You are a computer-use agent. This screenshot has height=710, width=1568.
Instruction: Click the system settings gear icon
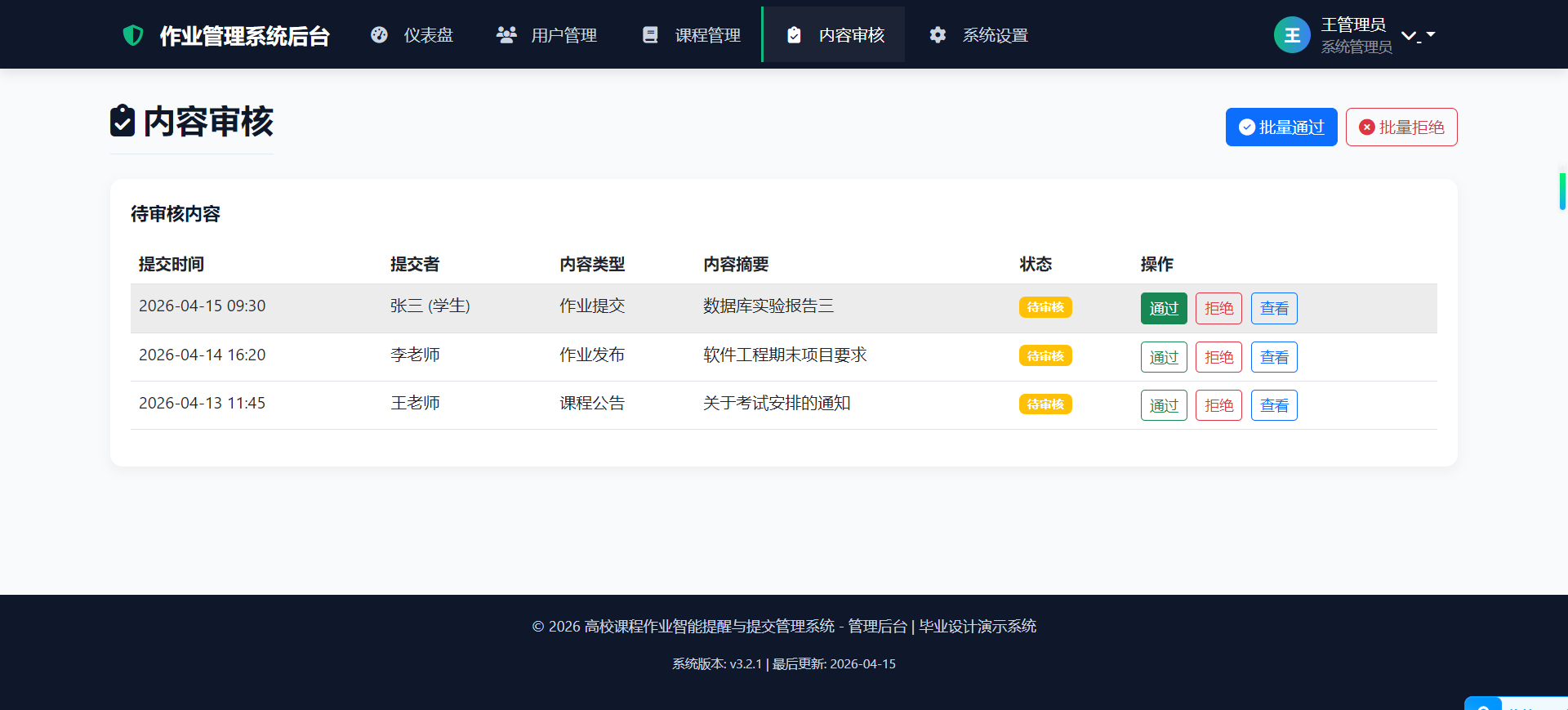[x=938, y=35]
